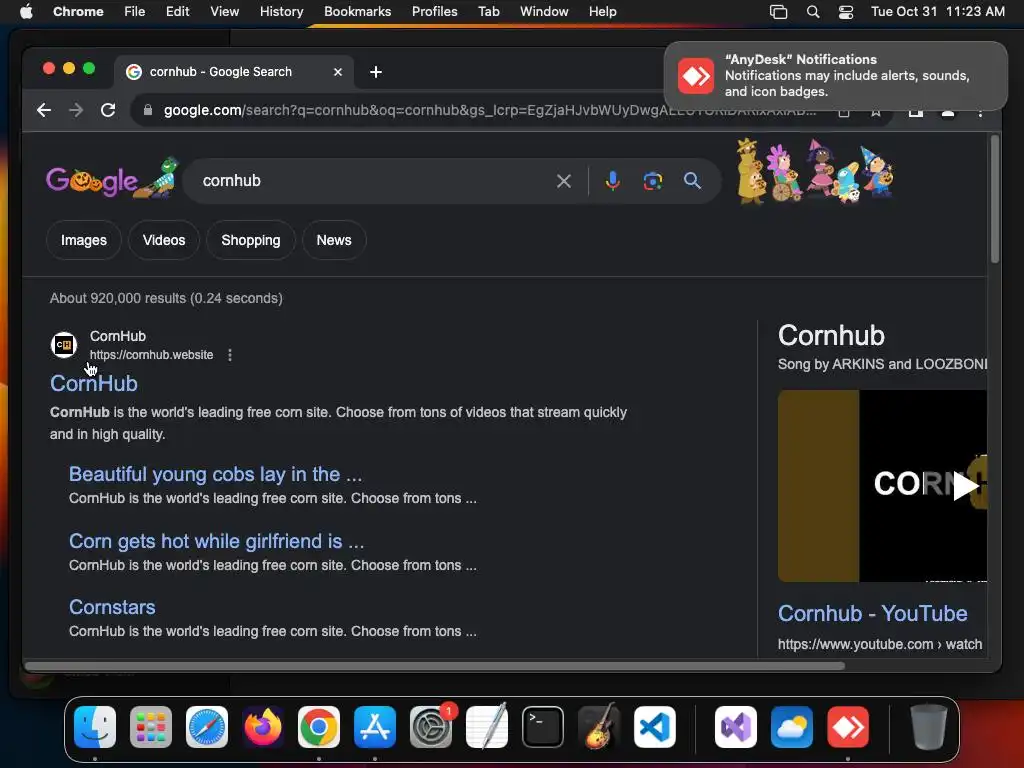
Task: Open Google Lens image search icon
Action: point(652,181)
